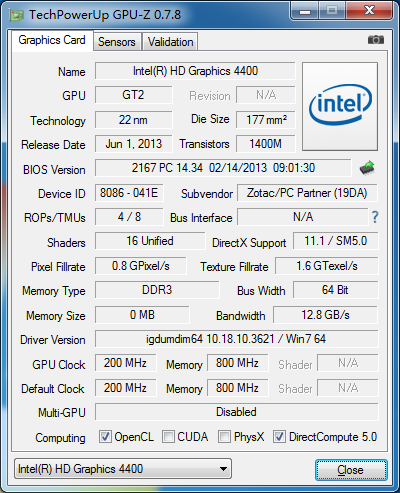Screen dimensions: 400x493
Task: Toggle the PhysX checkbox
Action: [x=224, y=437]
